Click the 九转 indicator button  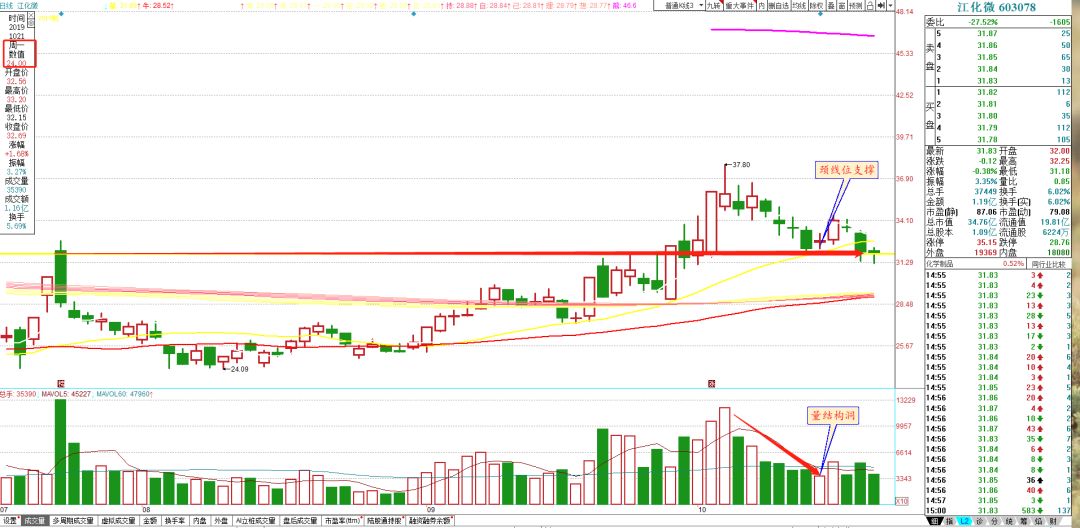(x=714, y=5)
